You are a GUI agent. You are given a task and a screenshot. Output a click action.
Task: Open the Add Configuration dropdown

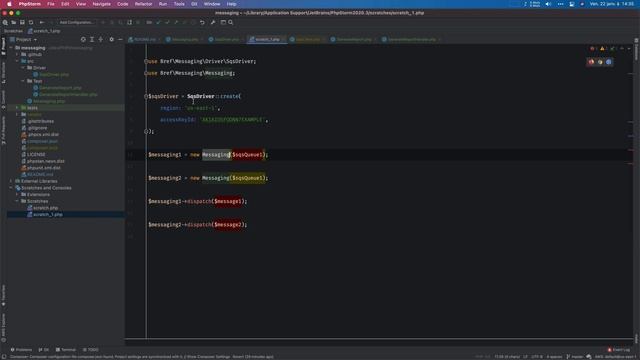click(76, 22)
